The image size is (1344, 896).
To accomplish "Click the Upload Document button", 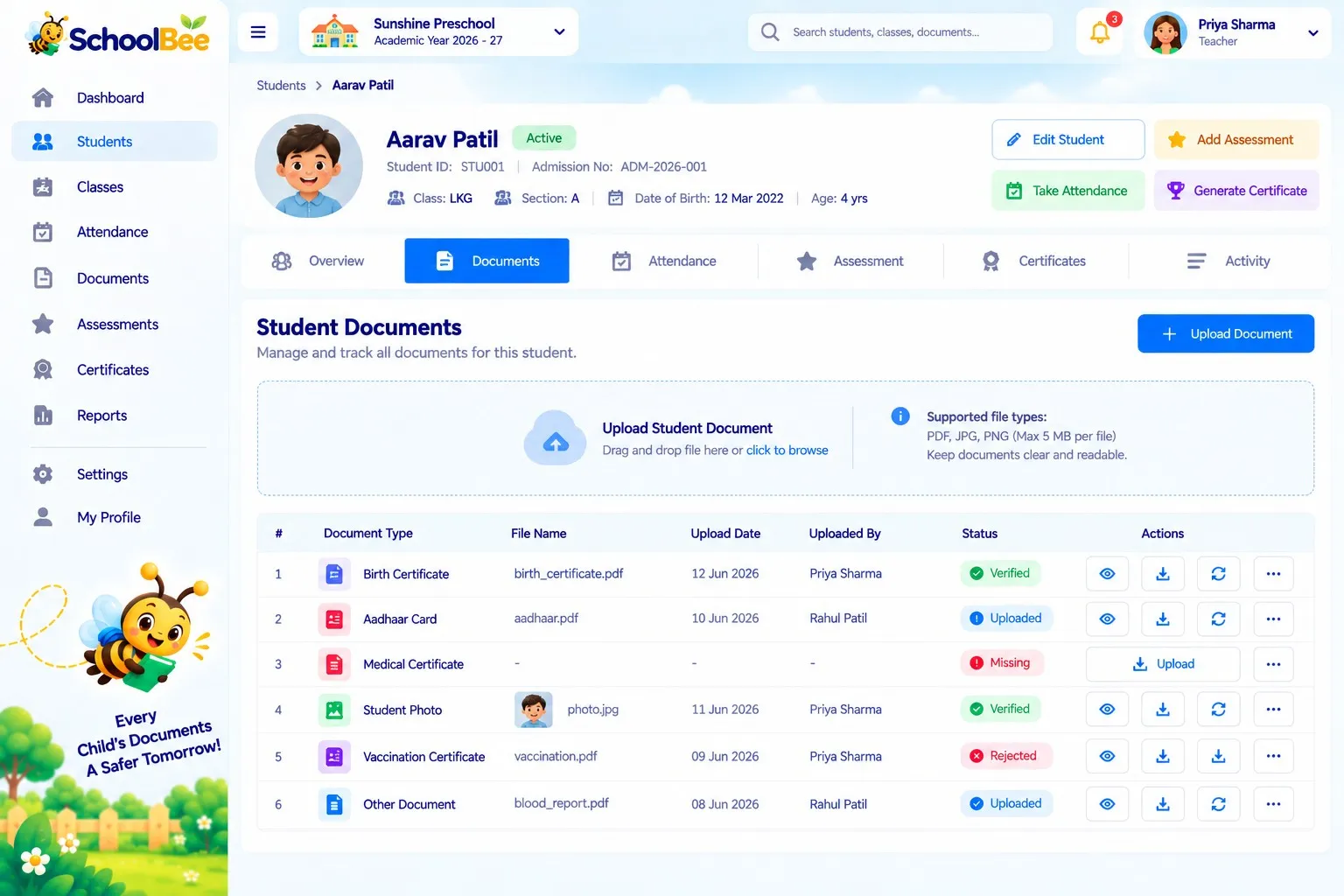I will tap(1226, 333).
